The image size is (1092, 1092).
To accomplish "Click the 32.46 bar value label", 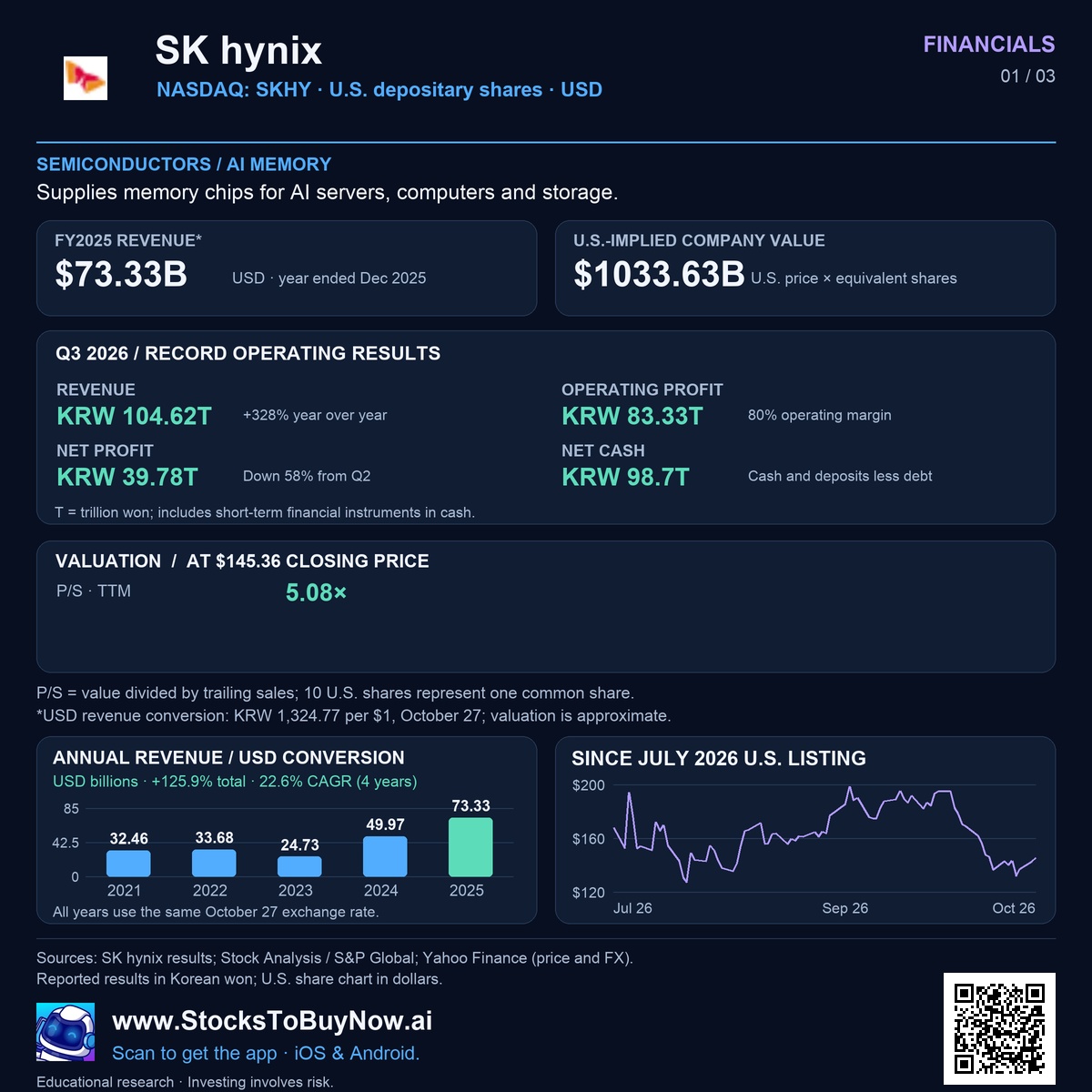I will pos(128,839).
